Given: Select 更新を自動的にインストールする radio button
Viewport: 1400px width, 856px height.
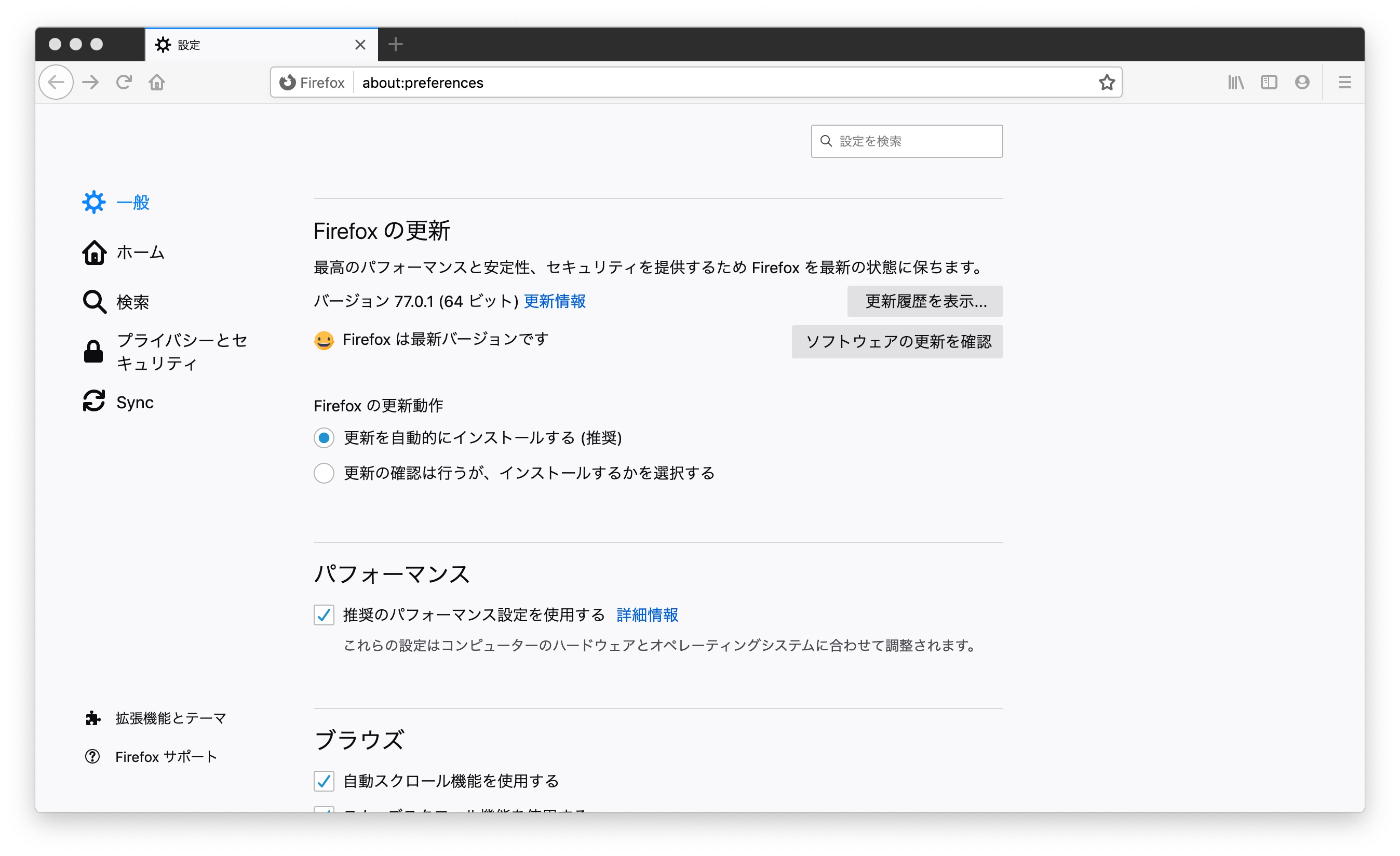Looking at the screenshot, I should [x=324, y=438].
